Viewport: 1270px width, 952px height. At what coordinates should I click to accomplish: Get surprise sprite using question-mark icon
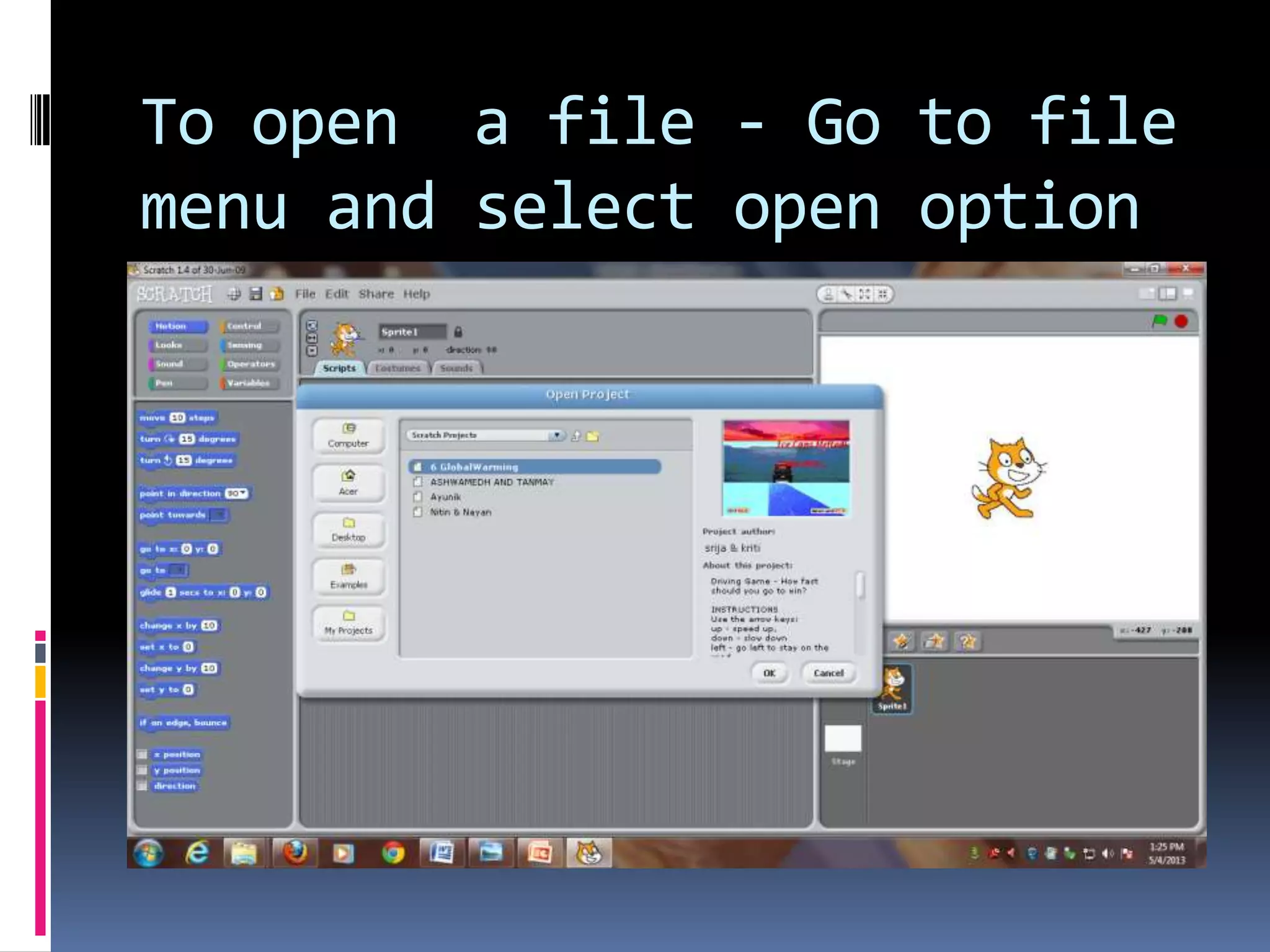[967, 641]
